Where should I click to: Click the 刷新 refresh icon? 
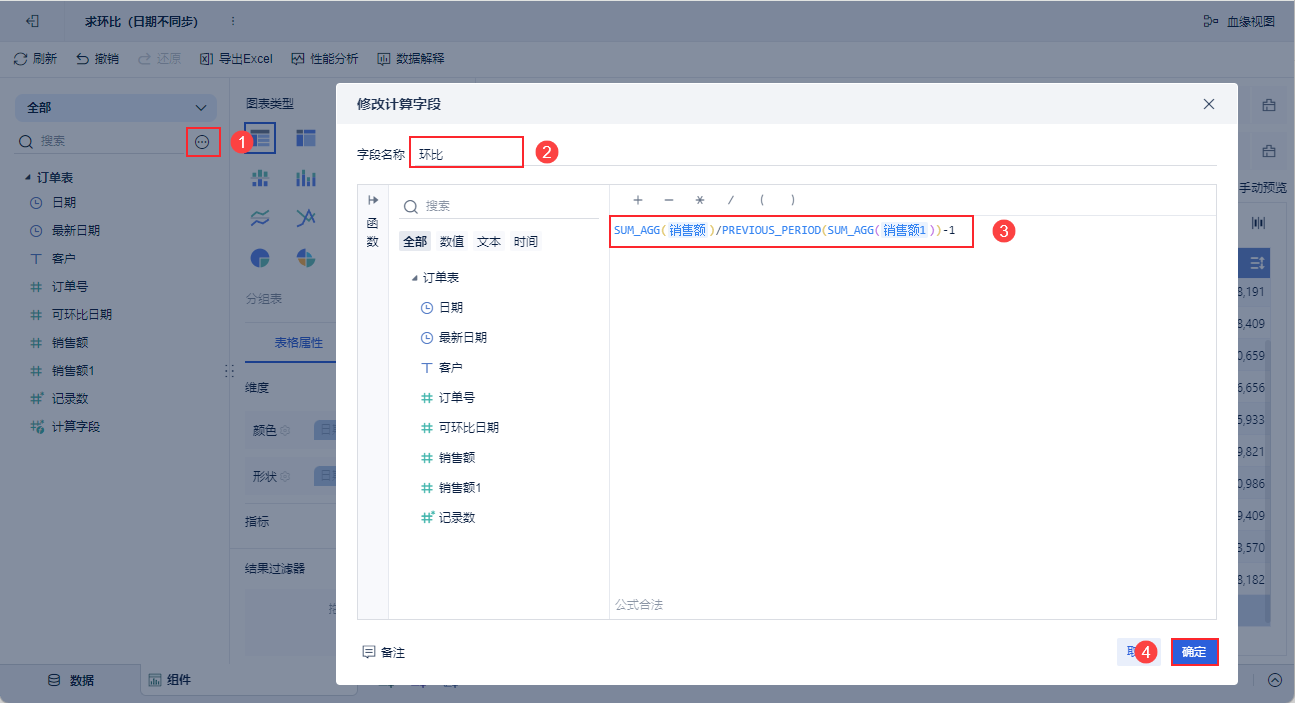[20, 59]
